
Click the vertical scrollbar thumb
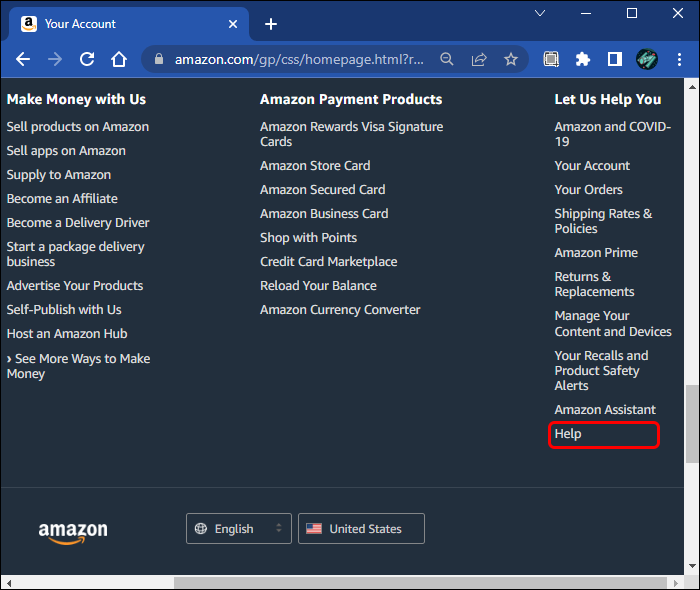691,424
